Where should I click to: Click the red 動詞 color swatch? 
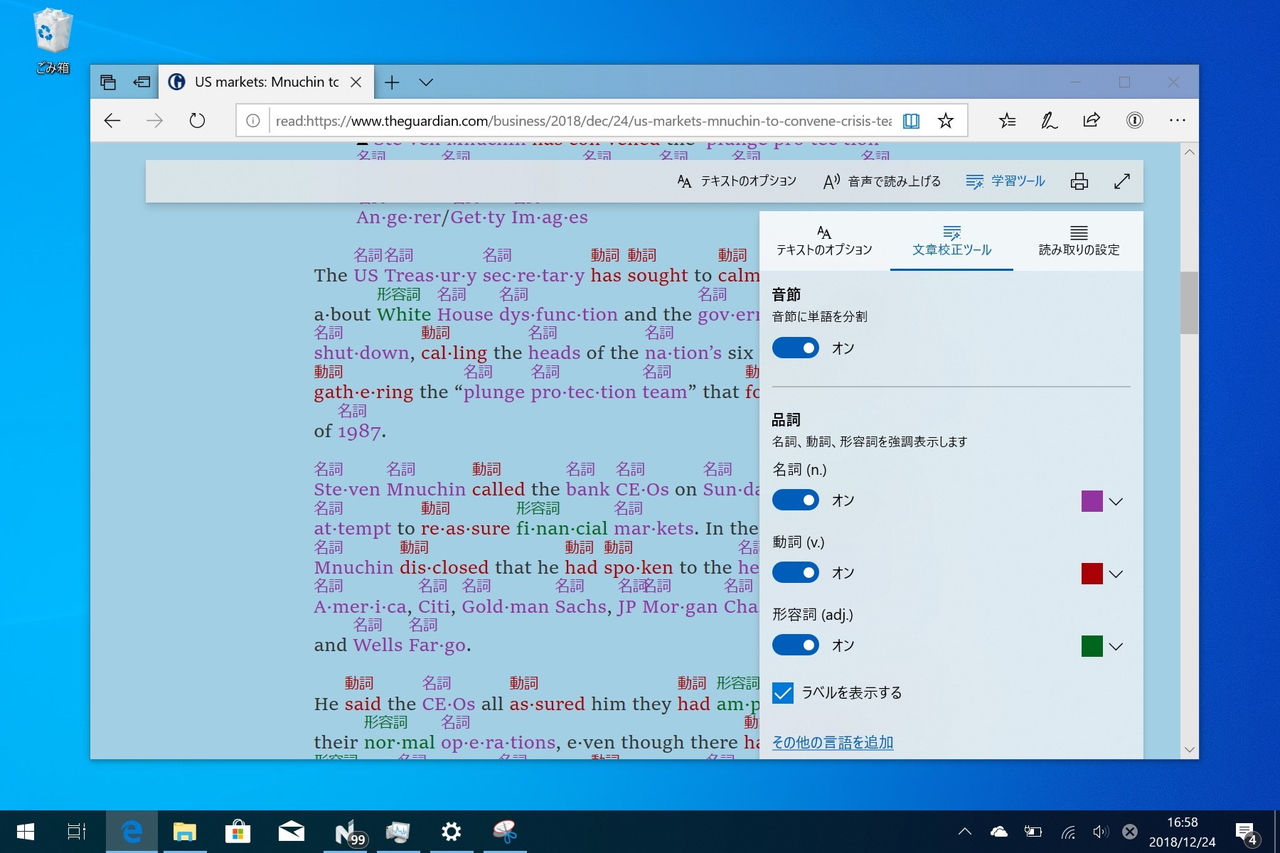(1092, 574)
